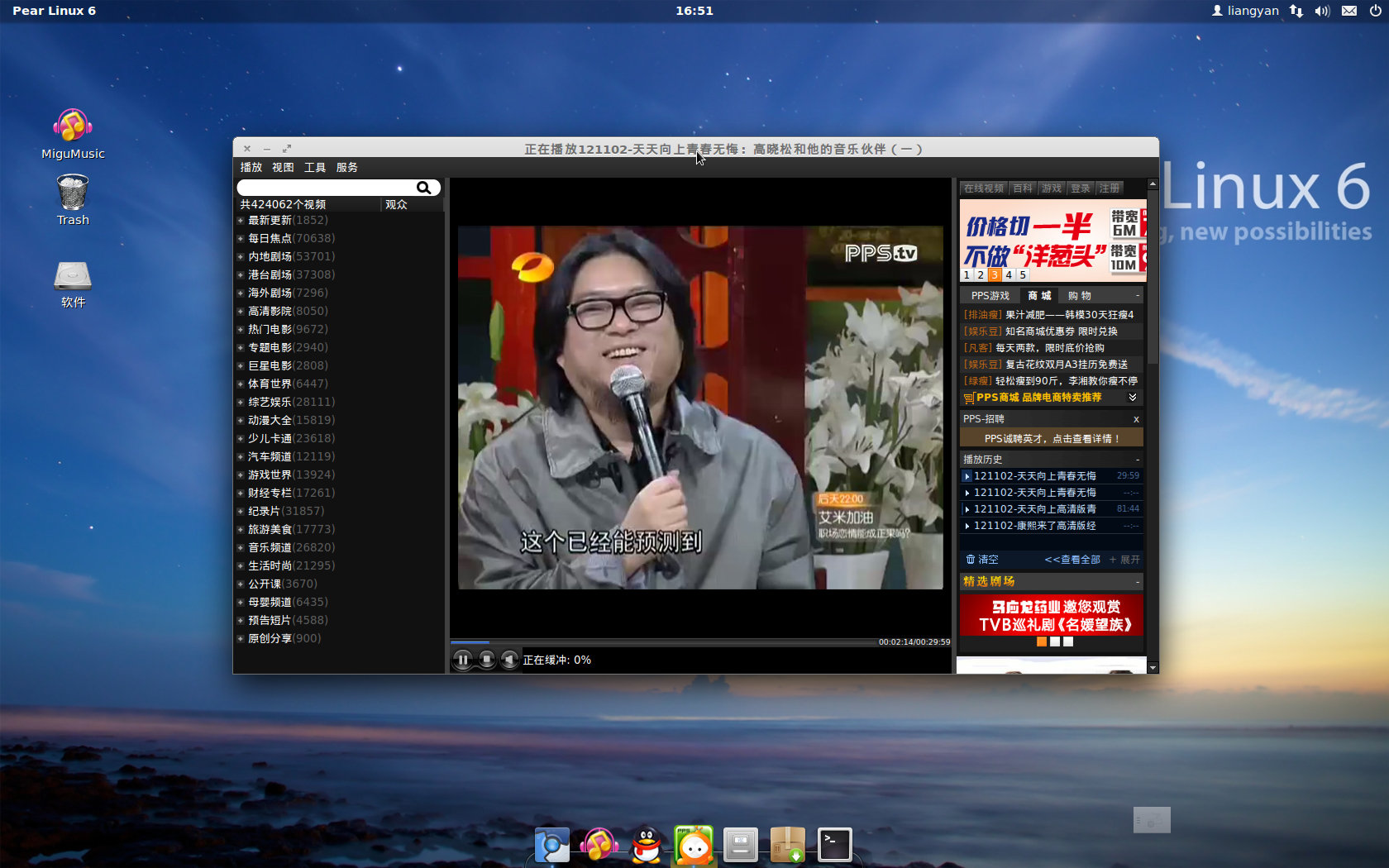This screenshot has height=868, width=1389.
Task: Click the 注册 register button
Action: click(1110, 188)
